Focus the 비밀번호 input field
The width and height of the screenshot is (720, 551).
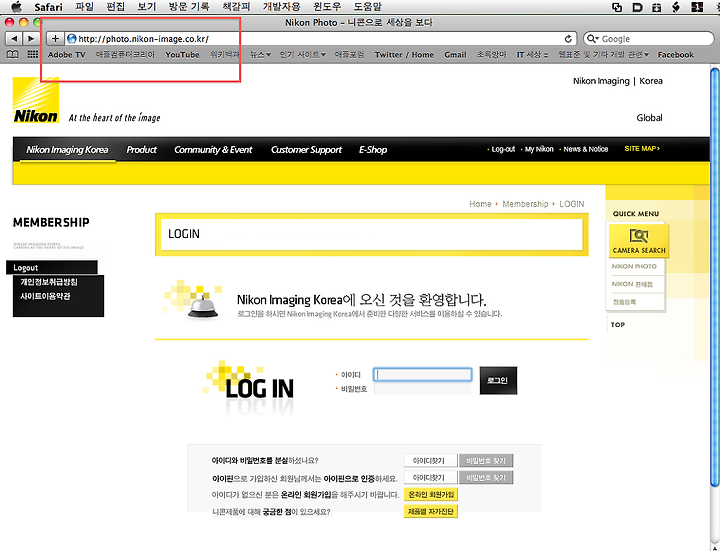(422, 388)
